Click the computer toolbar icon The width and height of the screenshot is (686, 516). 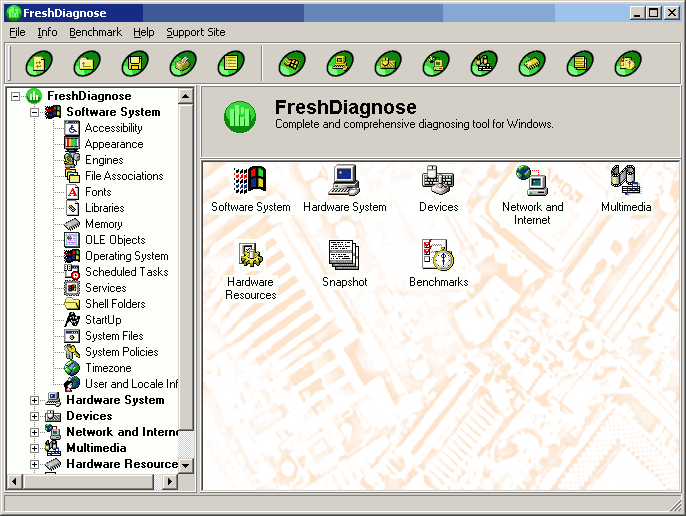pyautogui.click(x=340, y=63)
